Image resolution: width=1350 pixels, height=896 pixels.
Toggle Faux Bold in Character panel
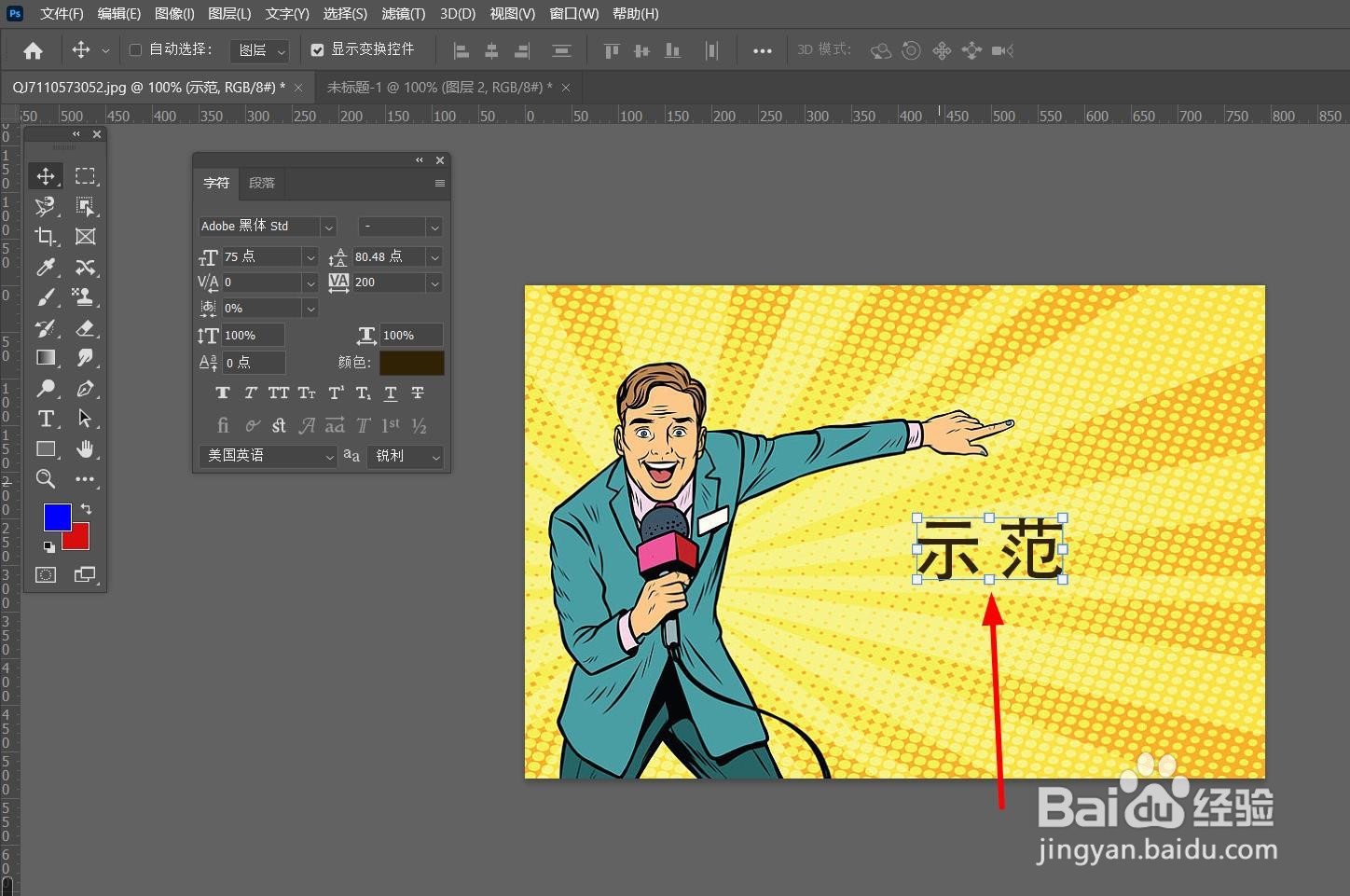222,393
